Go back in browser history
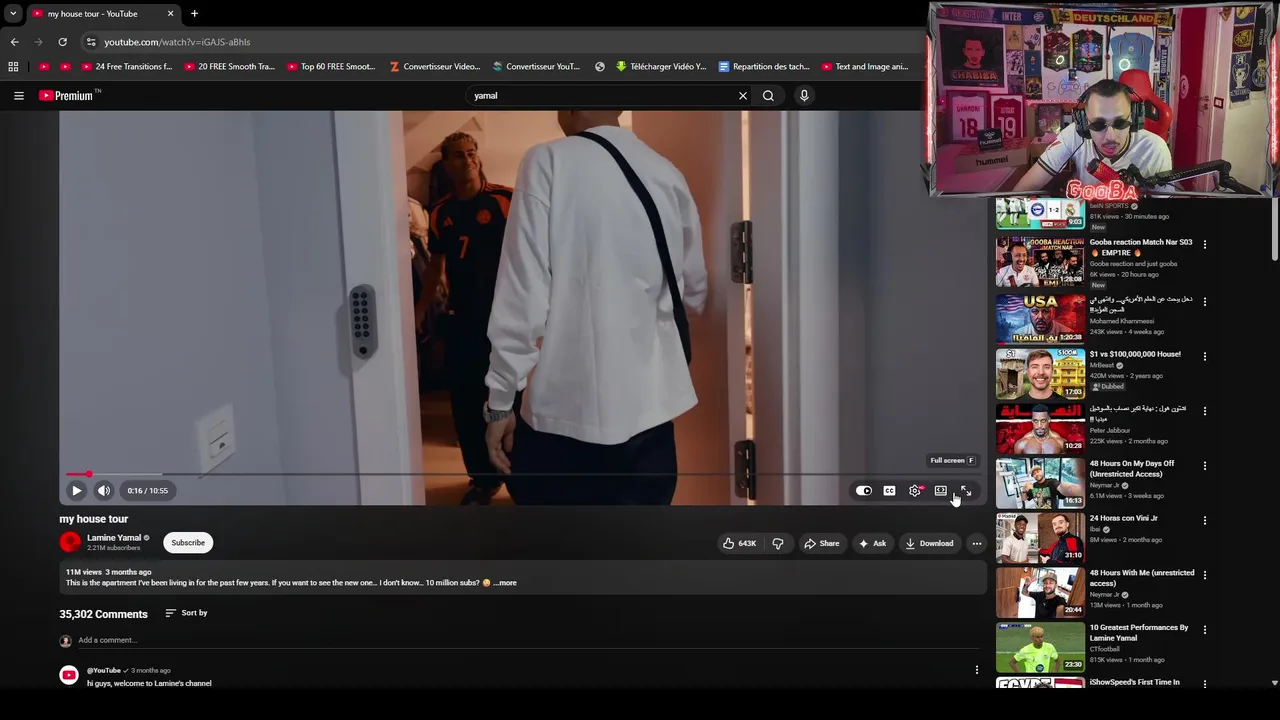 (14, 42)
